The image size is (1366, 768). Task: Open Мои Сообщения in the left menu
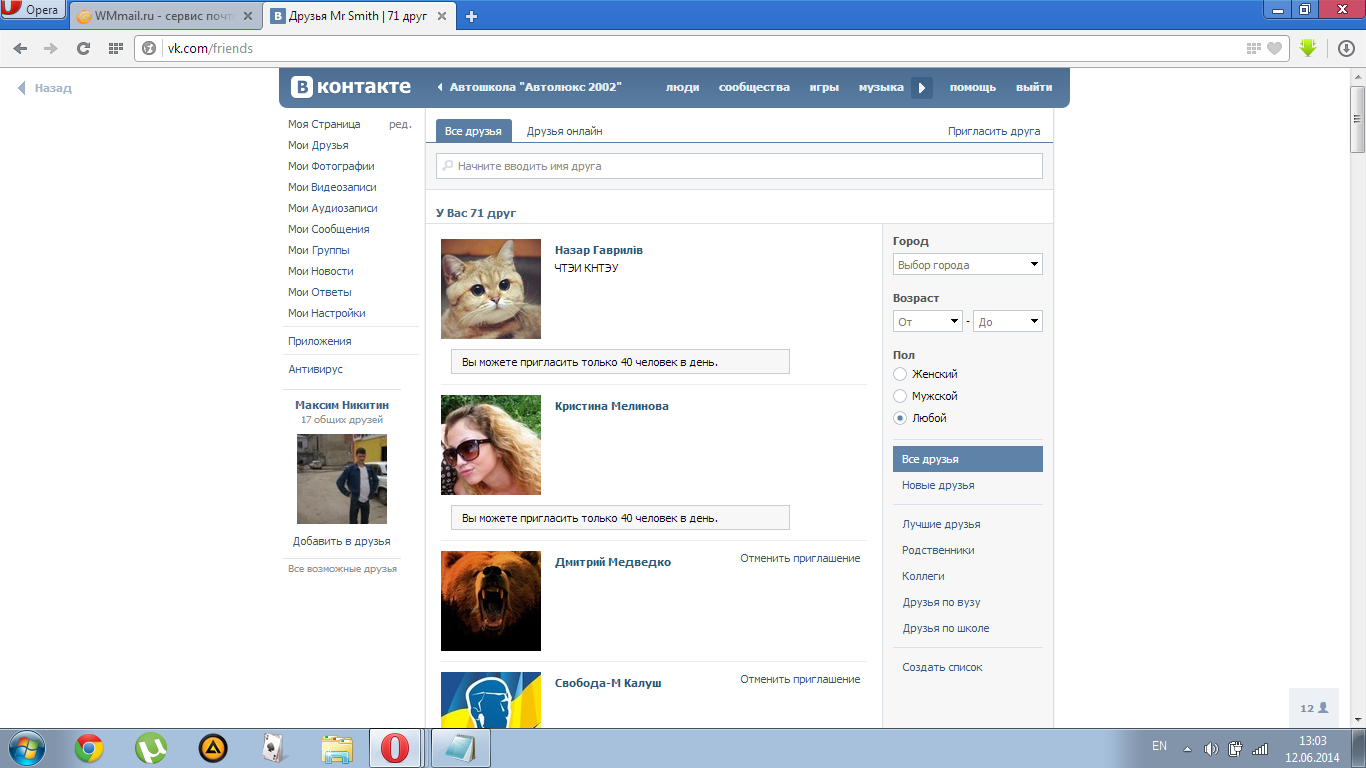[329, 229]
